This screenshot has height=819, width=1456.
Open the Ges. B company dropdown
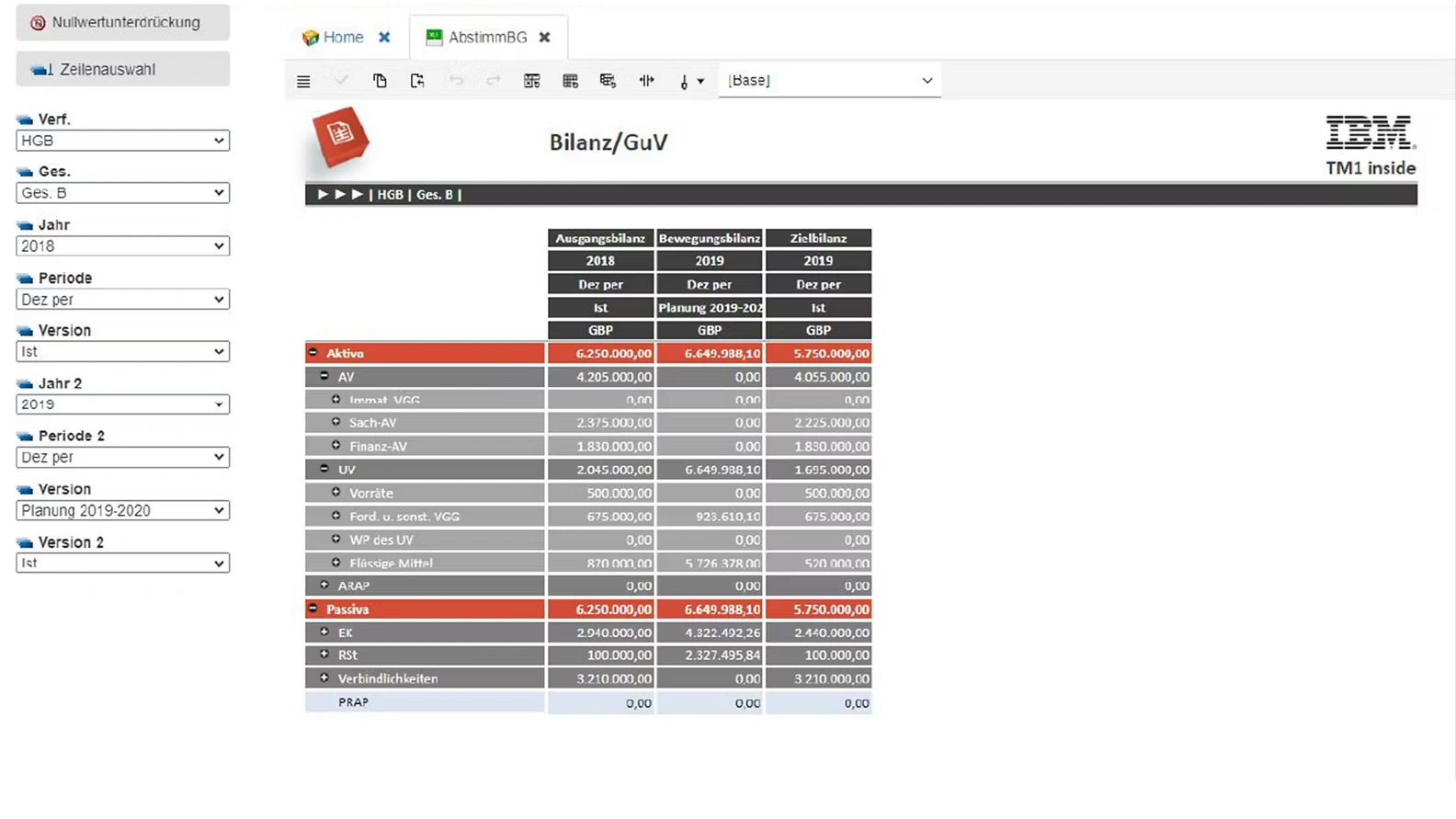click(122, 193)
